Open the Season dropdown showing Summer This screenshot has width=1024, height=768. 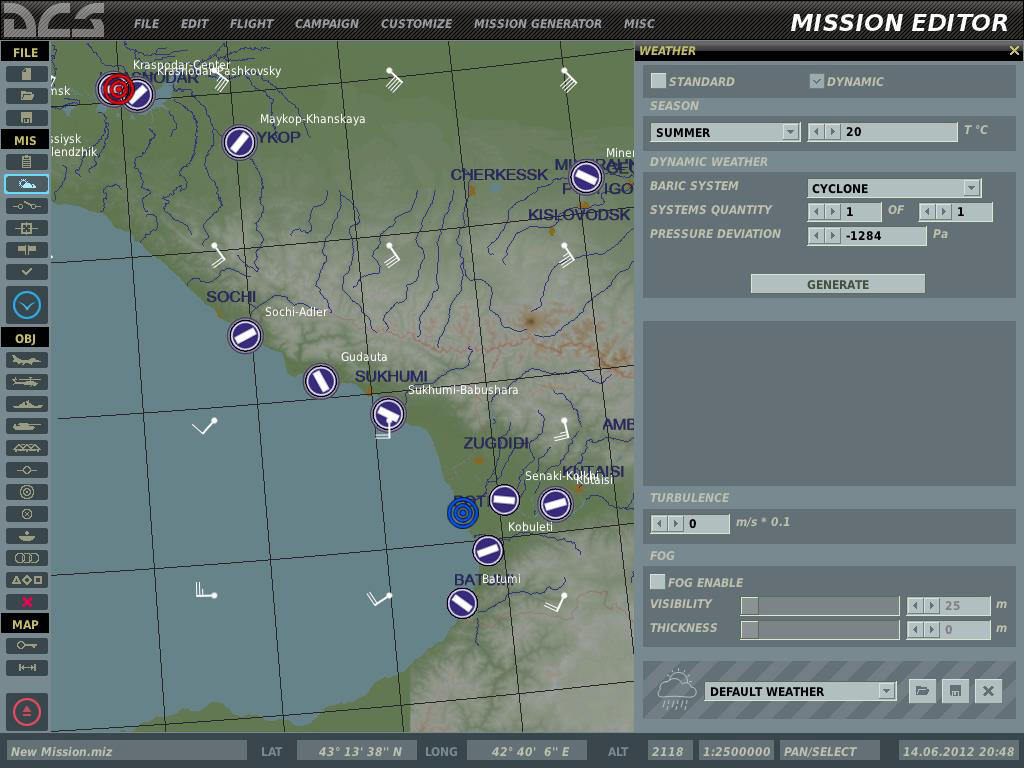[x=725, y=132]
